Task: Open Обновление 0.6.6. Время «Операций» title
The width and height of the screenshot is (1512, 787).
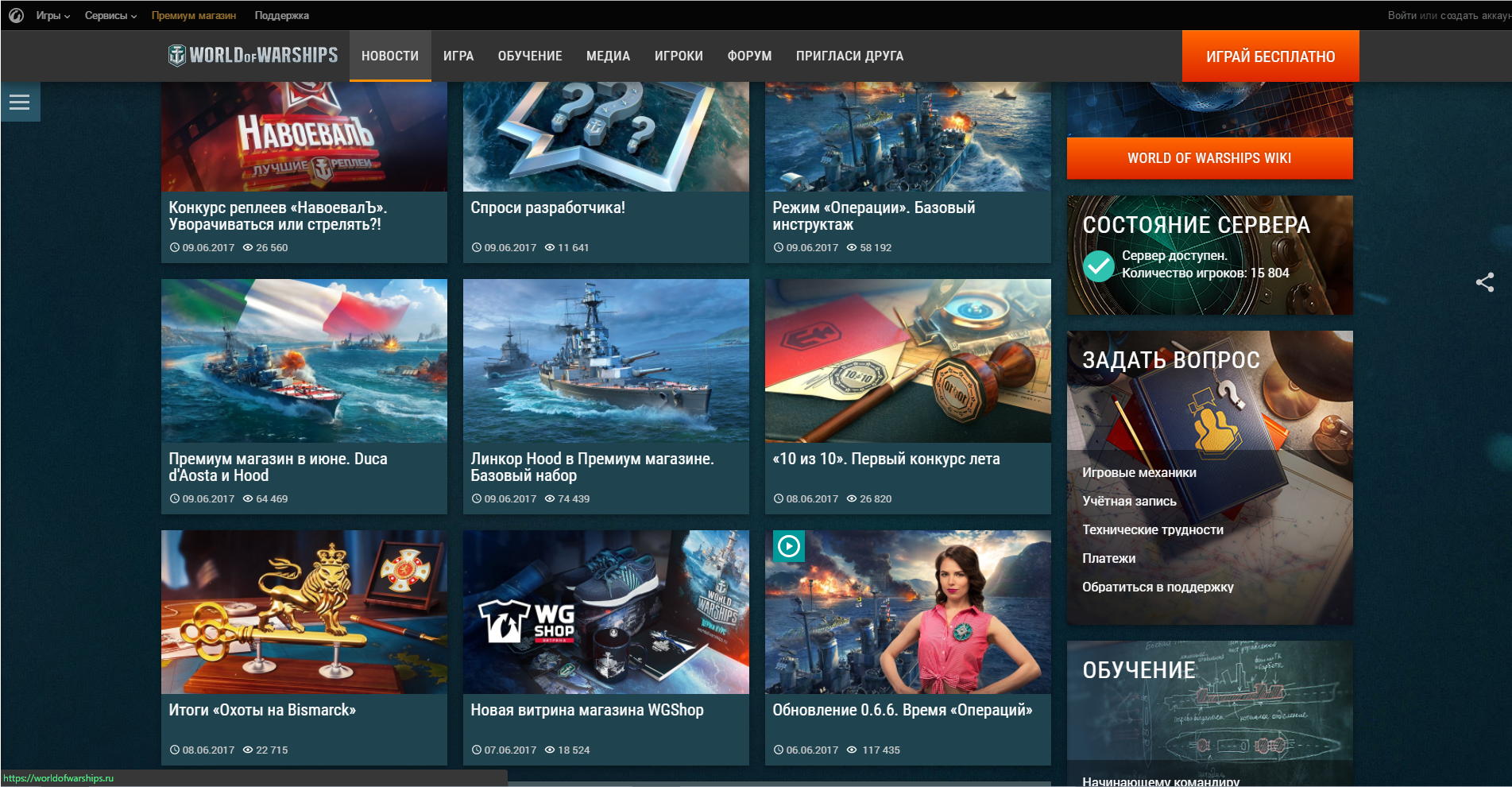Action: coord(903,710)
